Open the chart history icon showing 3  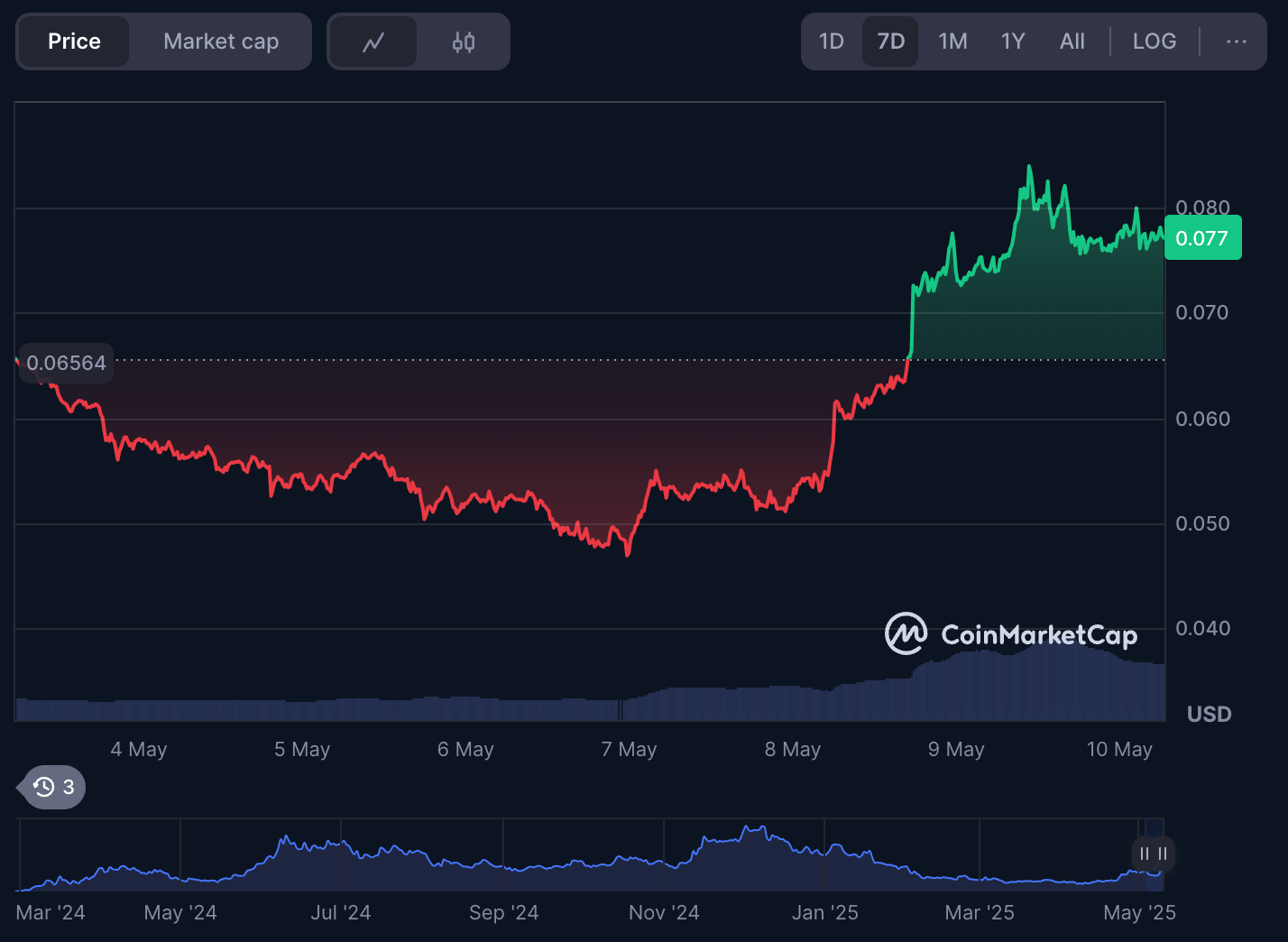(x=49, y=786)
